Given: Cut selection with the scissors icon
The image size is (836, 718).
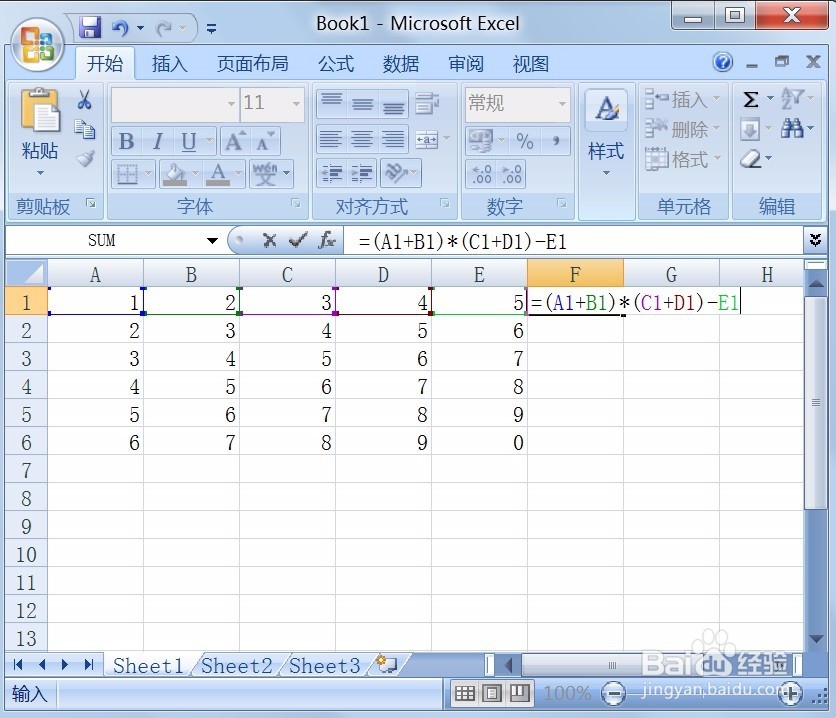Looking at the screenshot, I should click(x=84, y=100).
